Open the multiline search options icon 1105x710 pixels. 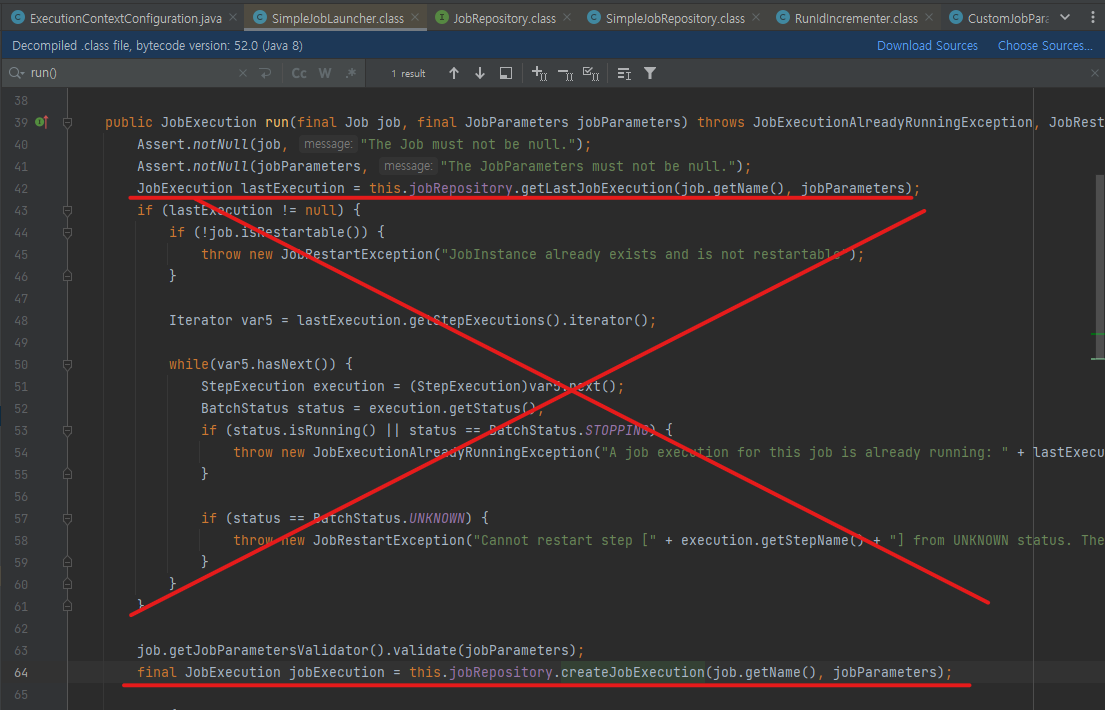pos(624,73)
